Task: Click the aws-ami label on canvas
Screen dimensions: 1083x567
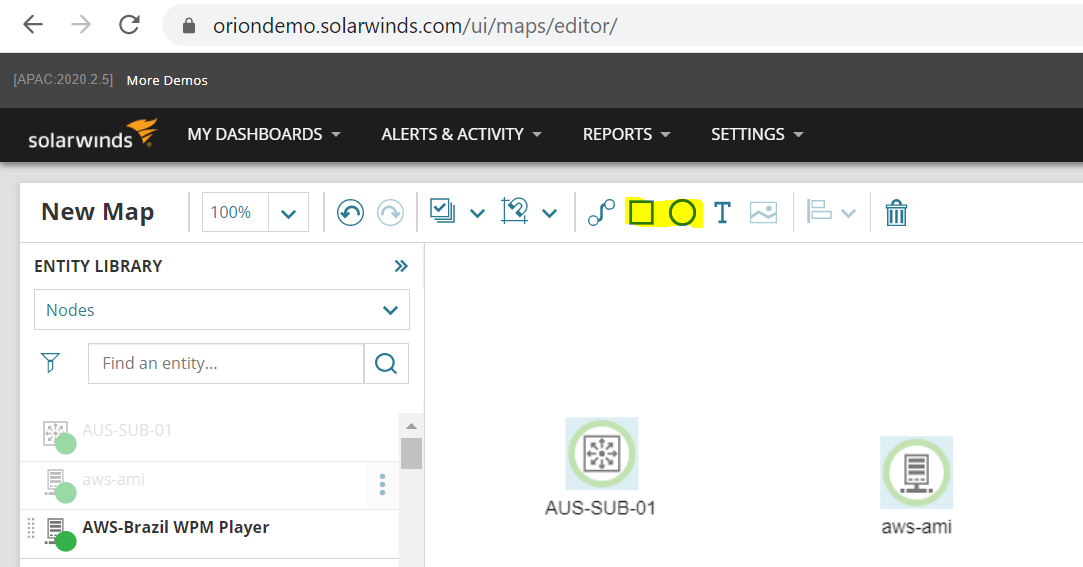Action: point(917,527)
